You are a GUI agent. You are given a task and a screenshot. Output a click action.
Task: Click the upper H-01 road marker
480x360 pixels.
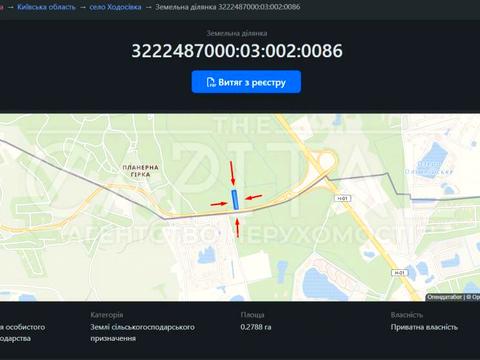[x=342, y=198]
